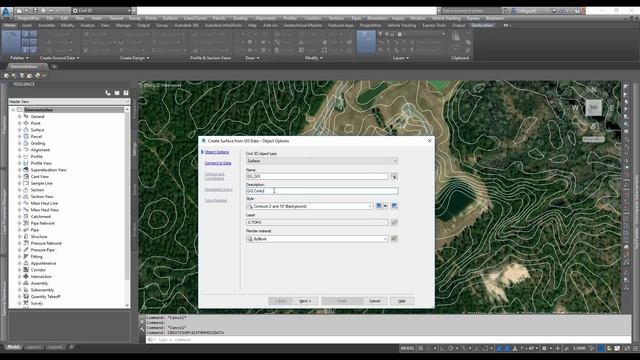This screenshot has width=640, height=360.
Task: Click the Toolspace tree vertical scrollbar
Action: tap(127, 207)
